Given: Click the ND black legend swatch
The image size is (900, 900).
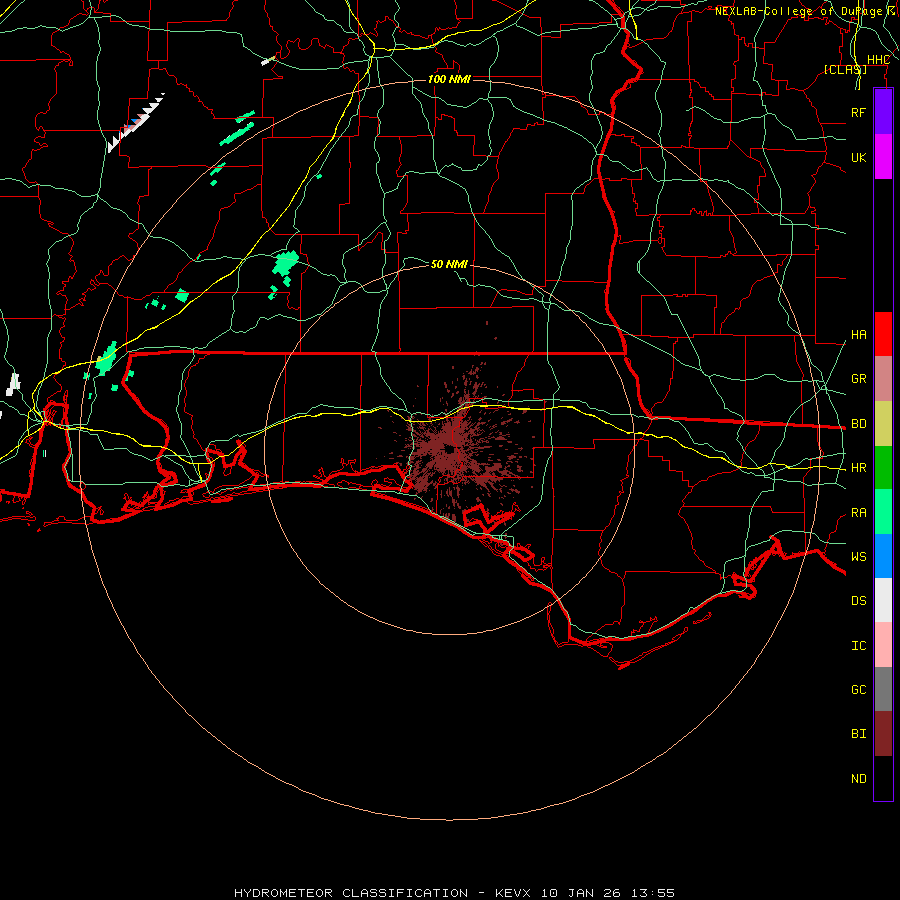Looking at the screenshot, I should [883, 778].
